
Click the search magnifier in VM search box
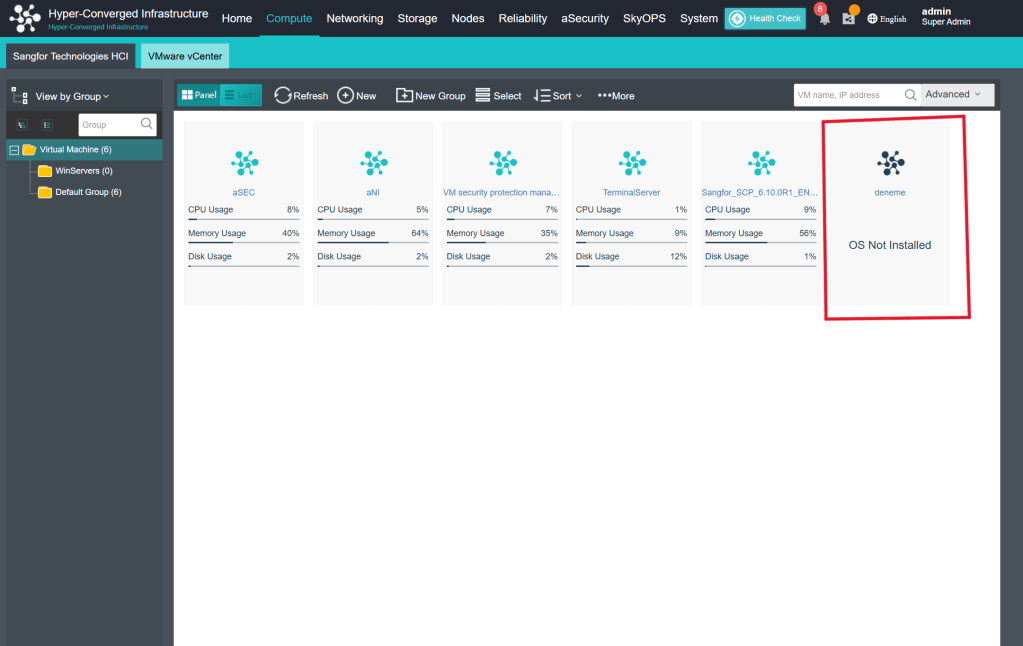point(910,95)
